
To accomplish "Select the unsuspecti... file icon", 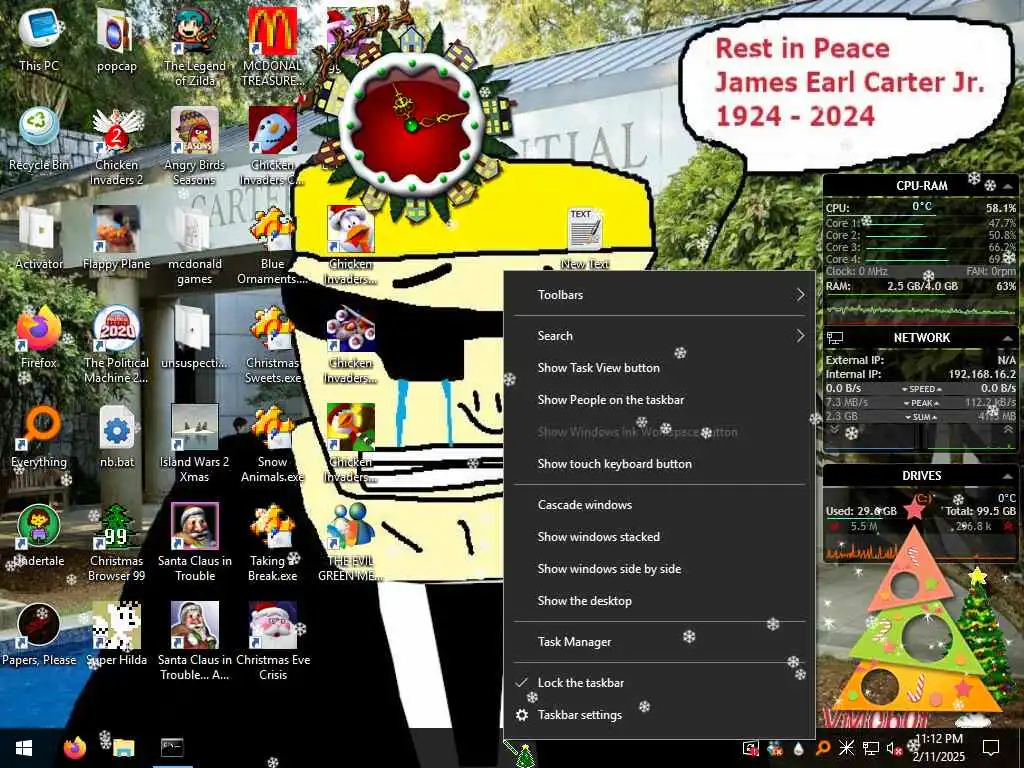I will click(x=194, y=336).
